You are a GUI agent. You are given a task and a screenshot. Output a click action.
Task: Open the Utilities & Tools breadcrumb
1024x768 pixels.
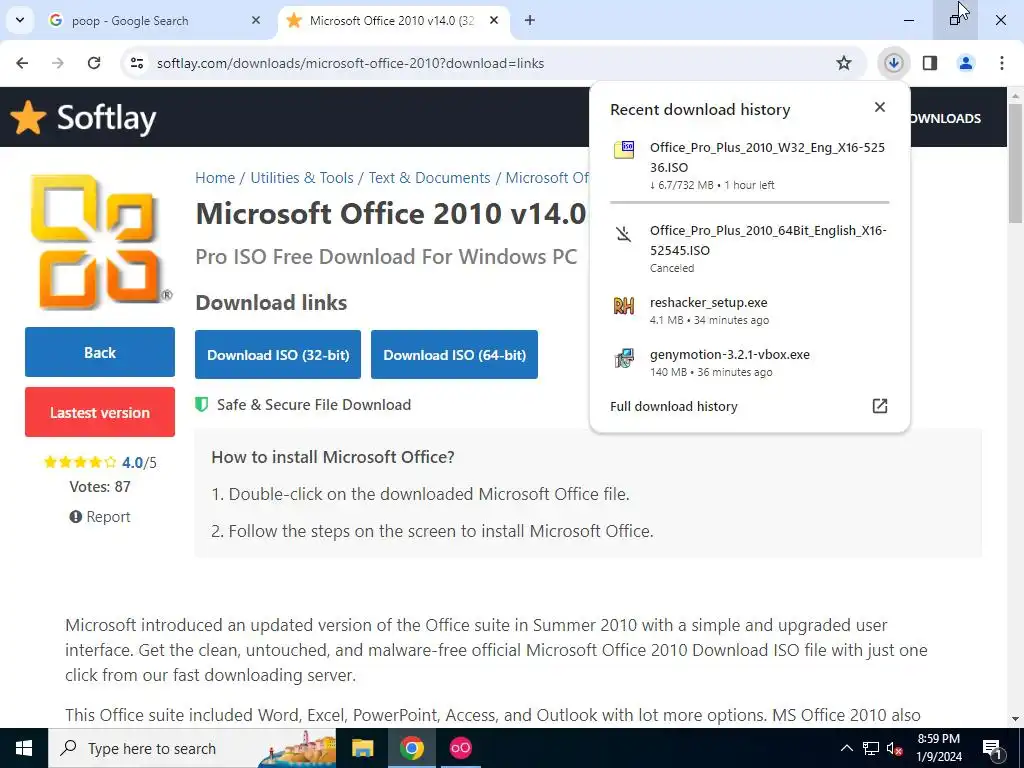[302, 178]
